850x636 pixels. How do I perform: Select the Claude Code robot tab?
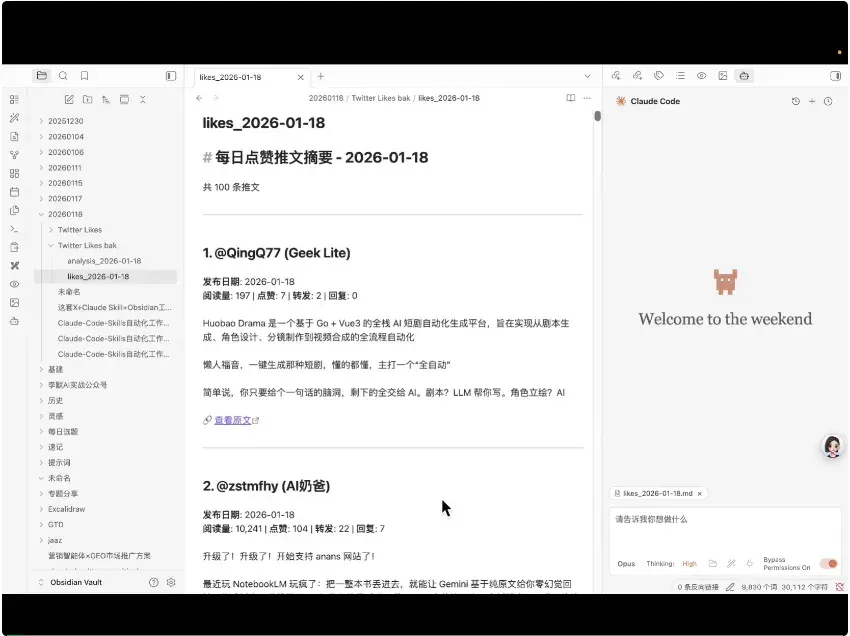[744, 76]
